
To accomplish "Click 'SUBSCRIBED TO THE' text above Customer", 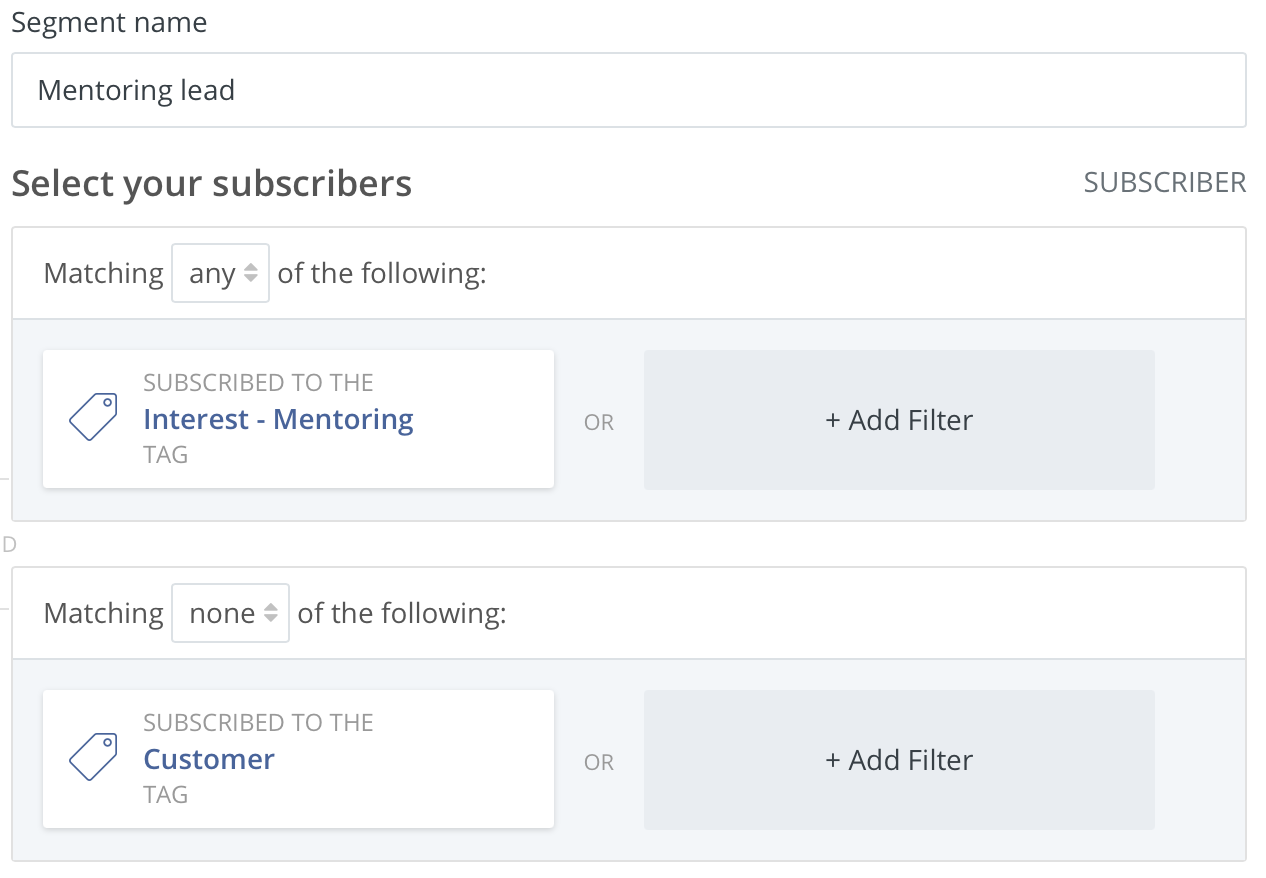I will [x=258, y=723].
